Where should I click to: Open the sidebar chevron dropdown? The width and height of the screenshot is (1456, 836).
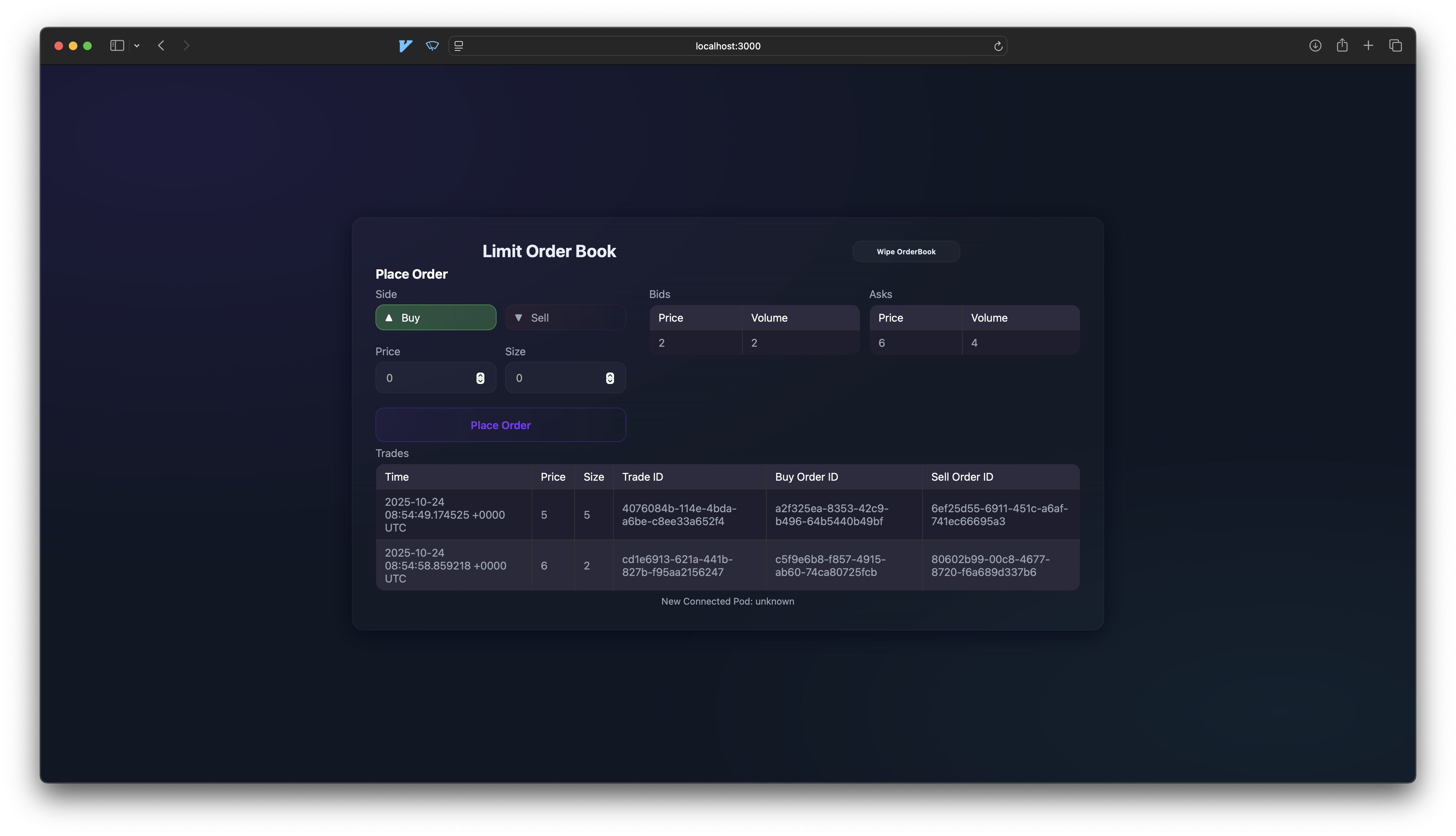137,45
